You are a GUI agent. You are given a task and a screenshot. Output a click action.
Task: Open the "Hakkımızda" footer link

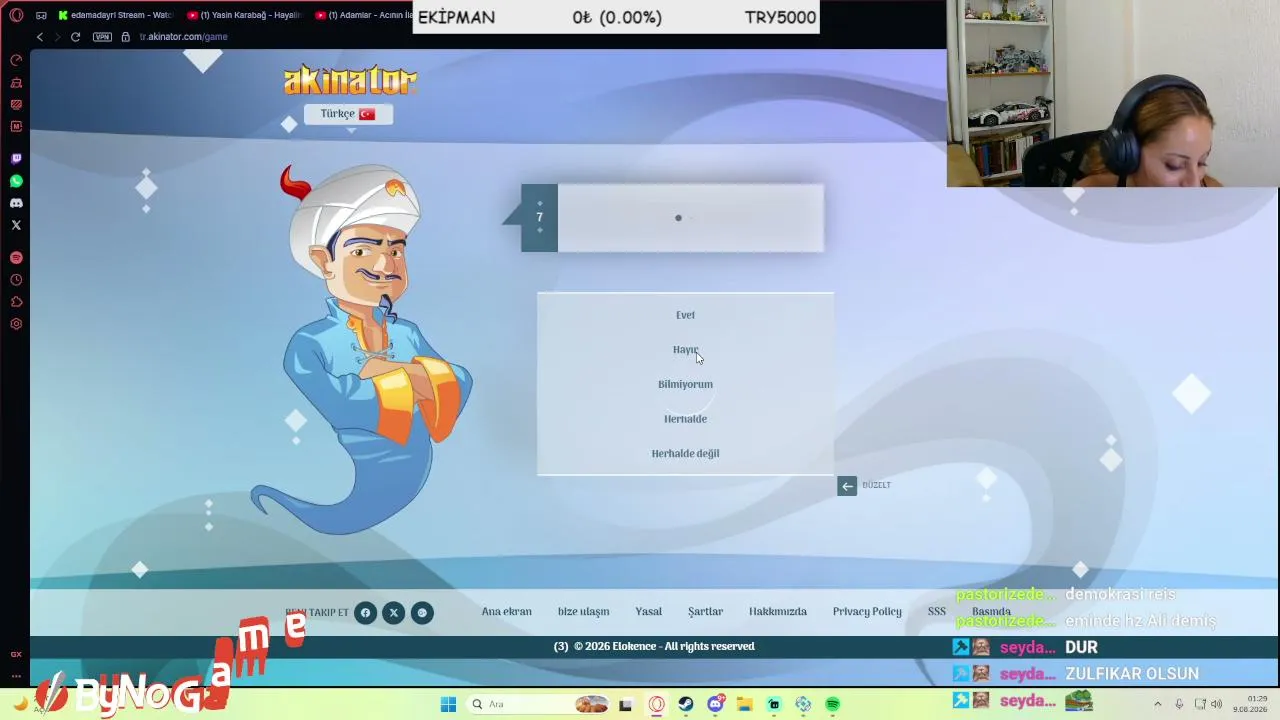coord(778,612)
